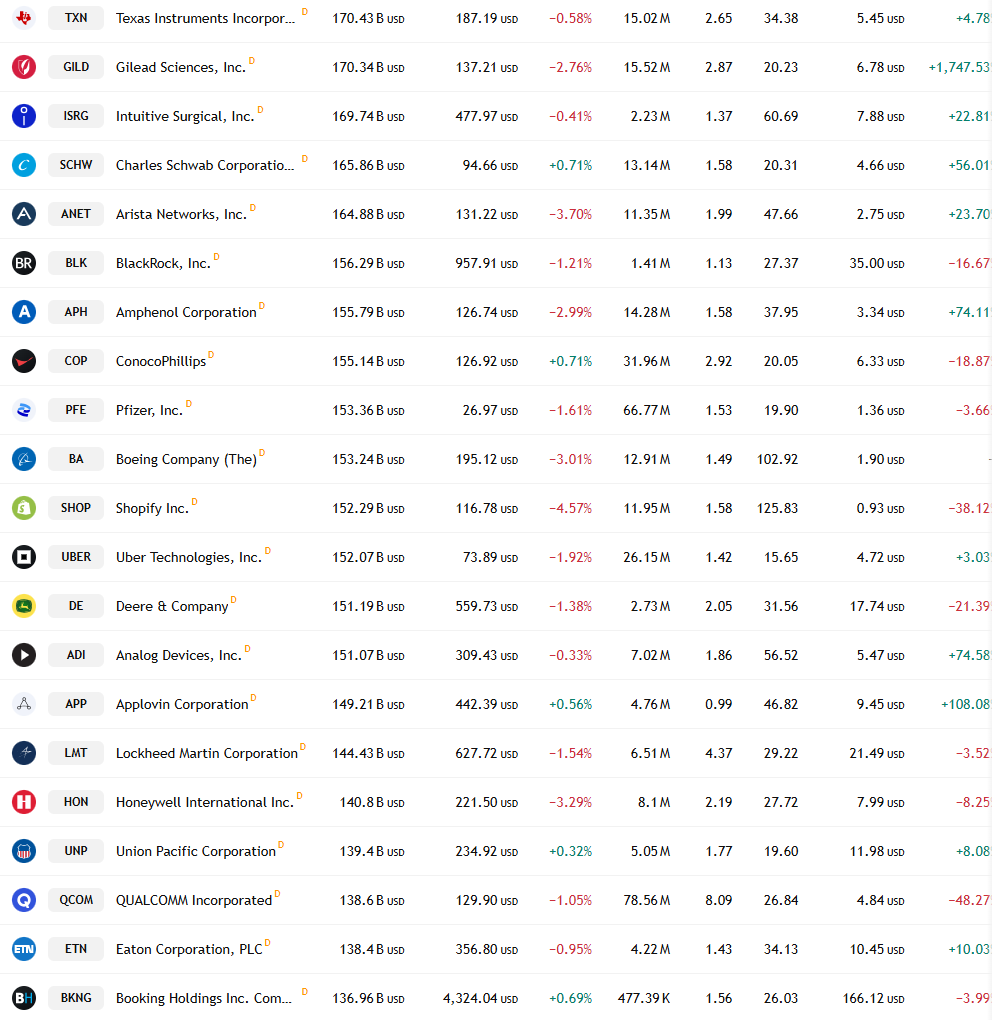This screenshot has height=1020, width=992.
Task: Click the Charles Schwab logo icon
Action: point(24,165)
